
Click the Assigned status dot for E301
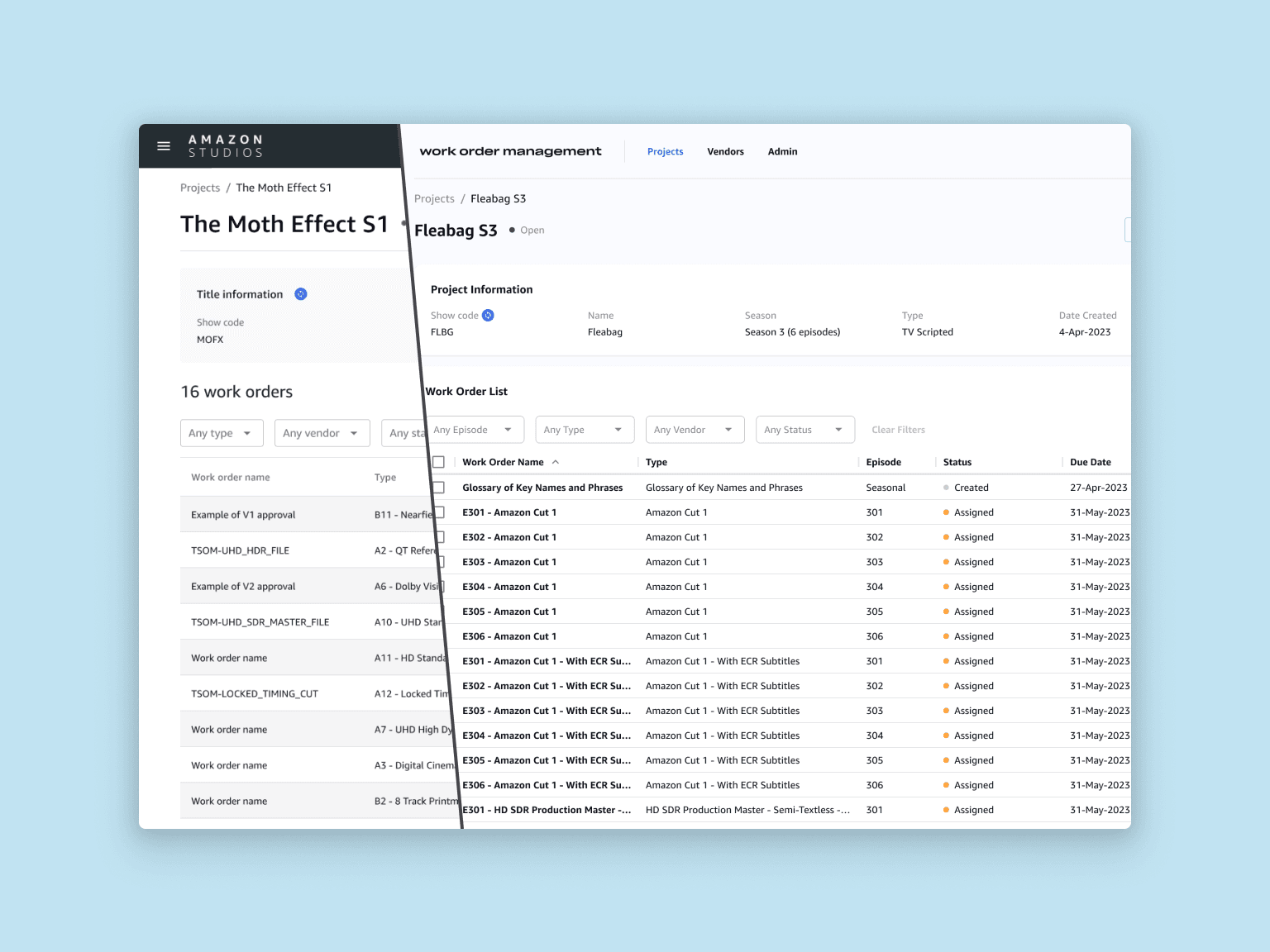pos(947,512)
